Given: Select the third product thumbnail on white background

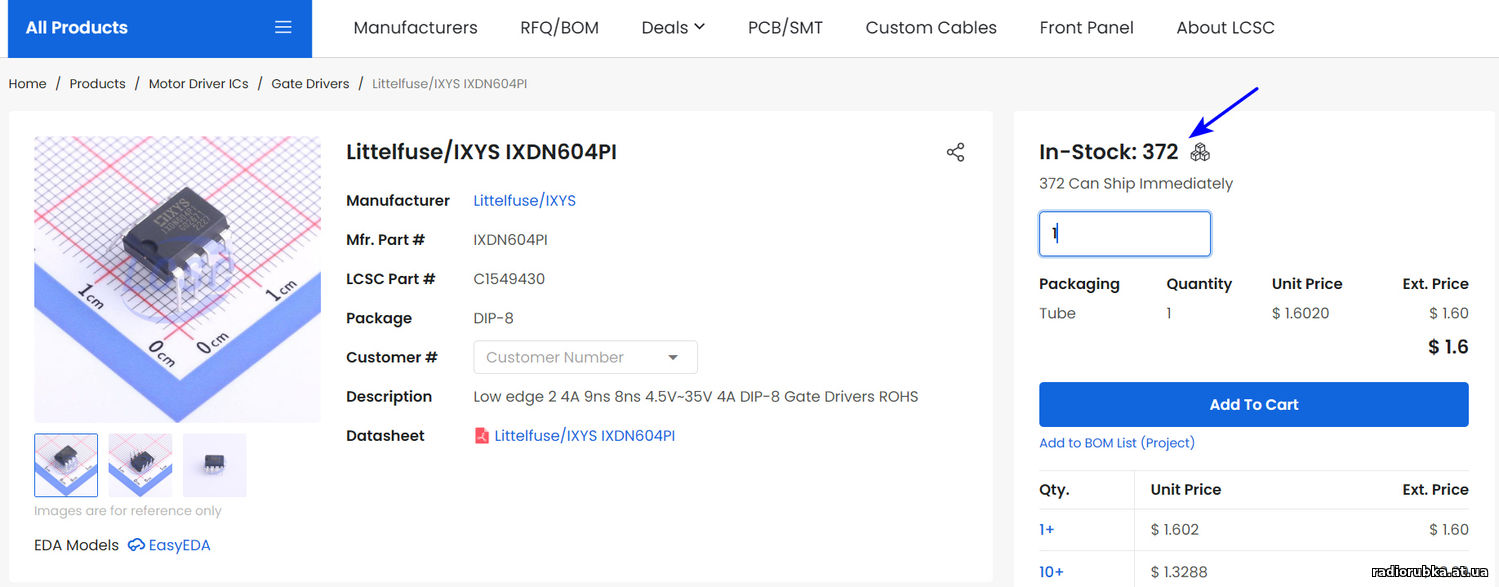Looking at the screenshot, I should click(x=214, y=465).
